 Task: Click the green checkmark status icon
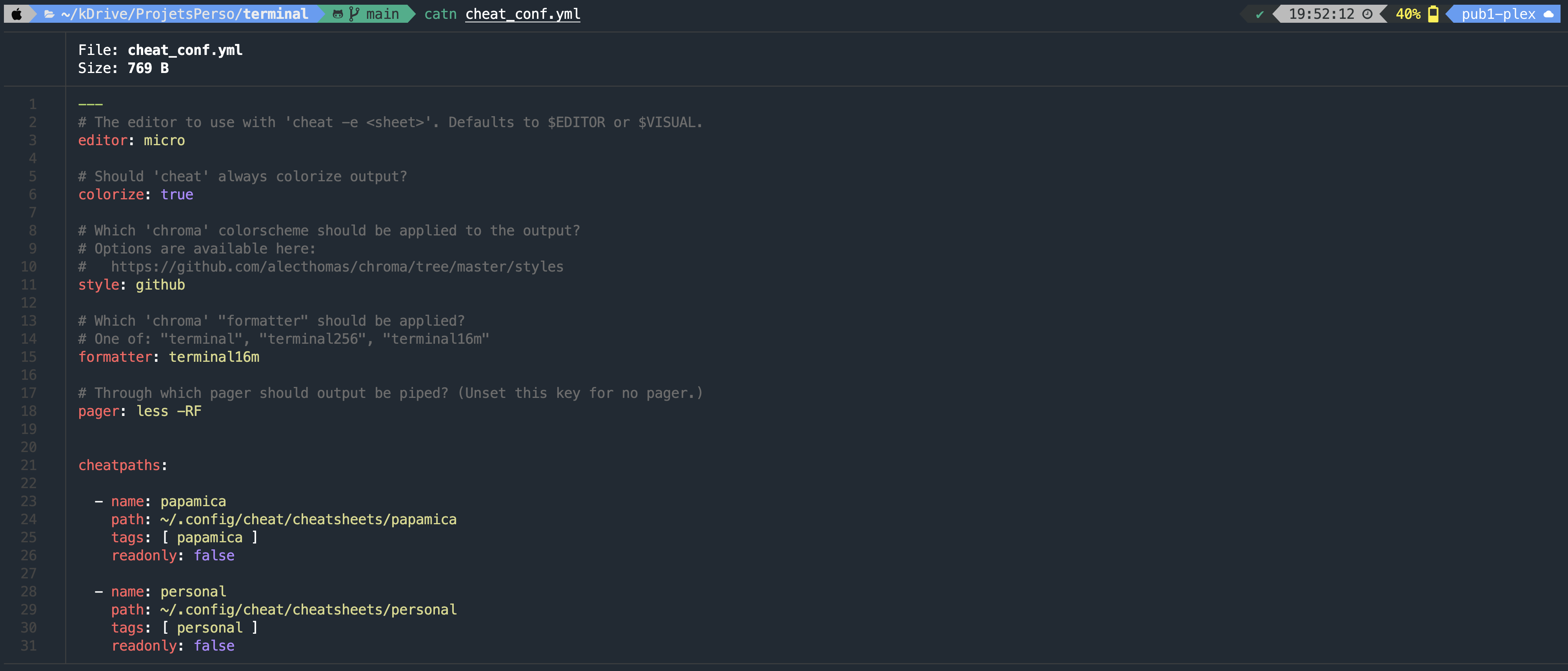pyautogui.click(x=1259, y=14)
